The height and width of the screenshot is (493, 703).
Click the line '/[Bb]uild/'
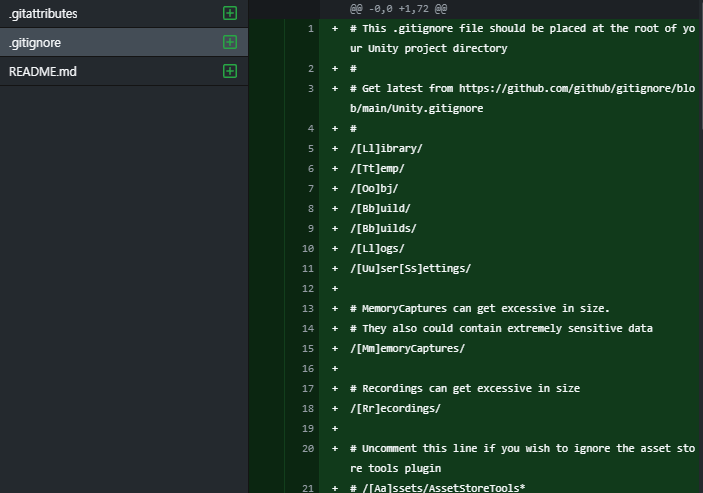pos(380,209)
